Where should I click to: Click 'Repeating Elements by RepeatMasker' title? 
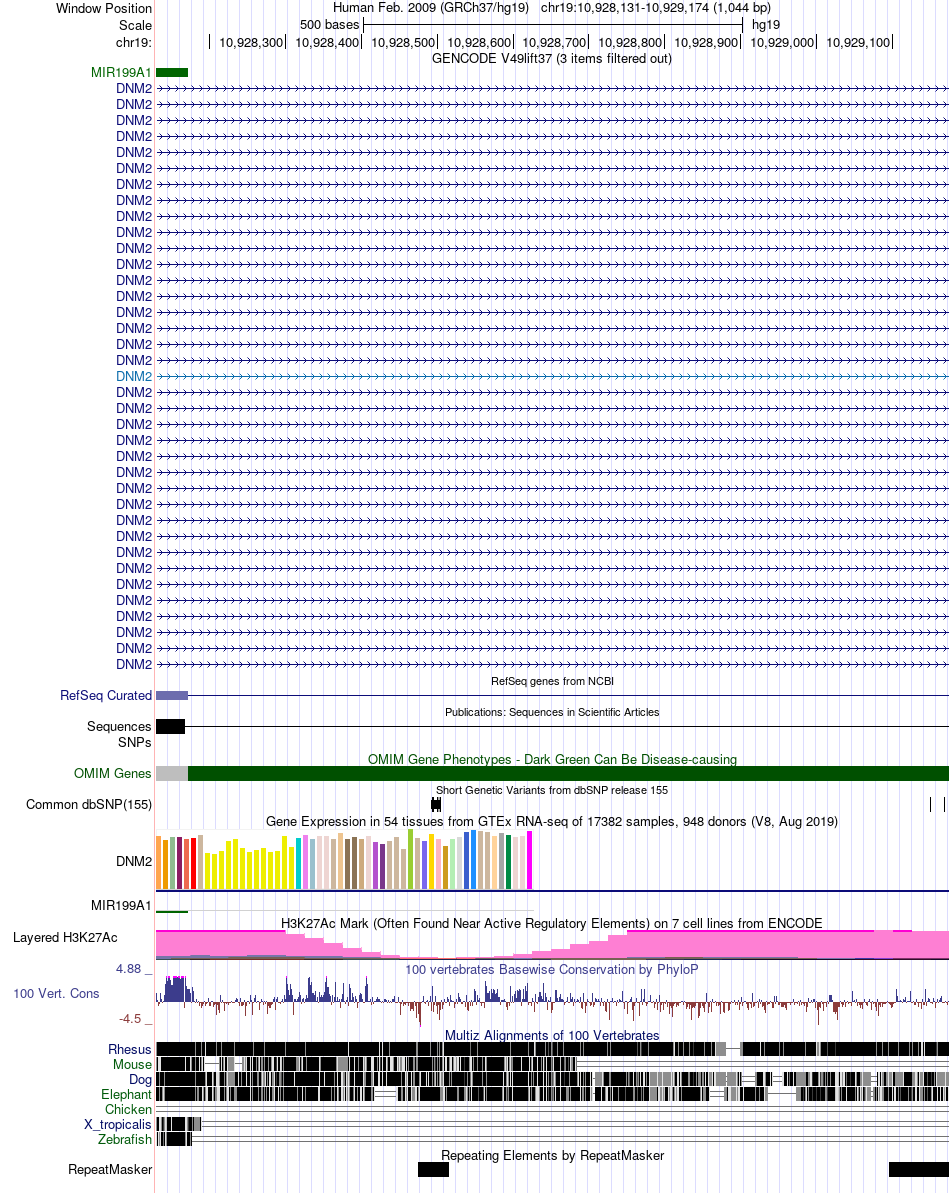pyautogui.click(x=552, y=1155)
